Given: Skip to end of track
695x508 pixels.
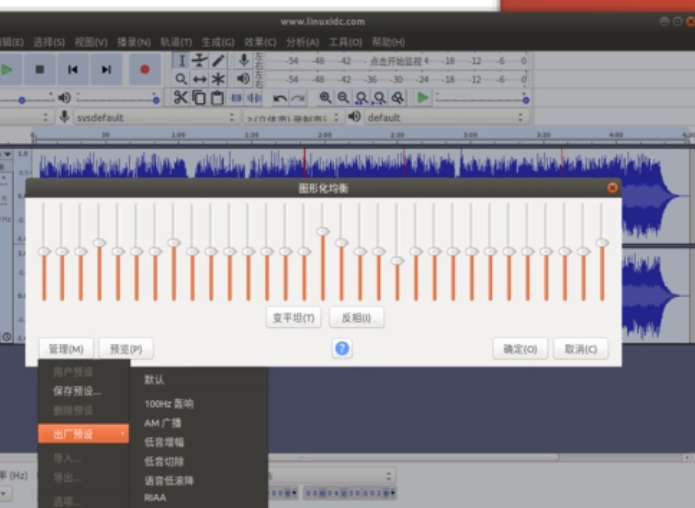Looking at the screenshot, I should pyautogui.click(x=106, y=70).
